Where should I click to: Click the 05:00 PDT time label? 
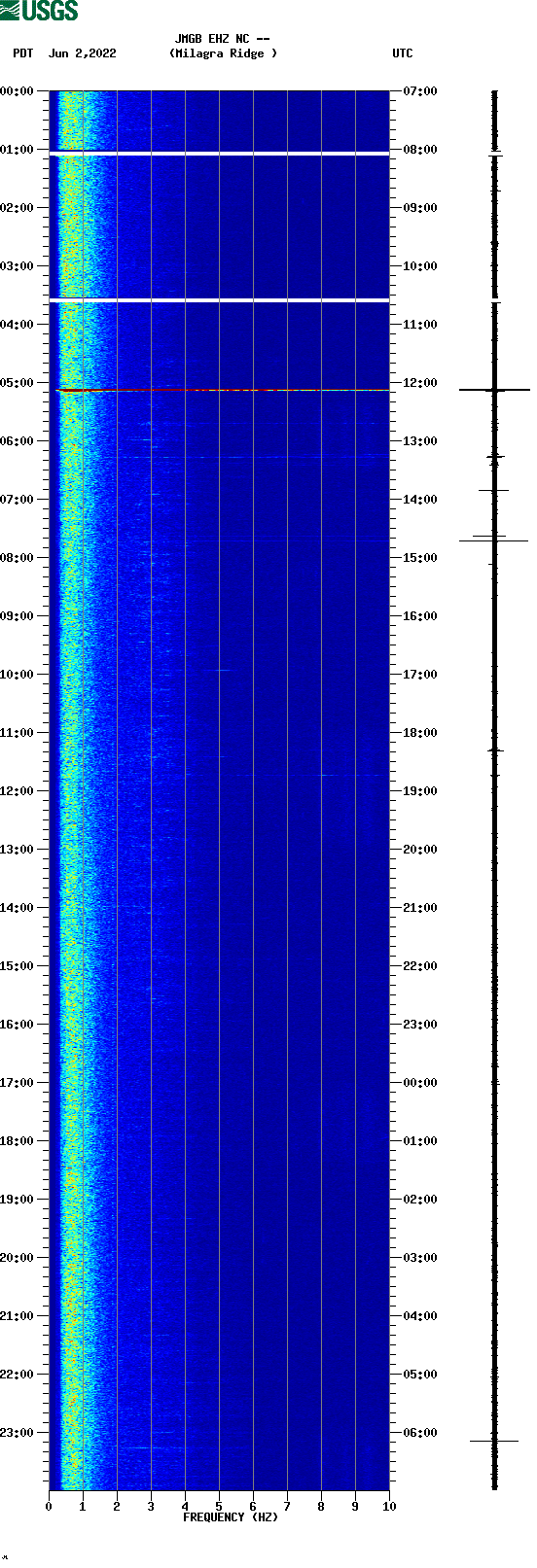click(x=18, y=383)
